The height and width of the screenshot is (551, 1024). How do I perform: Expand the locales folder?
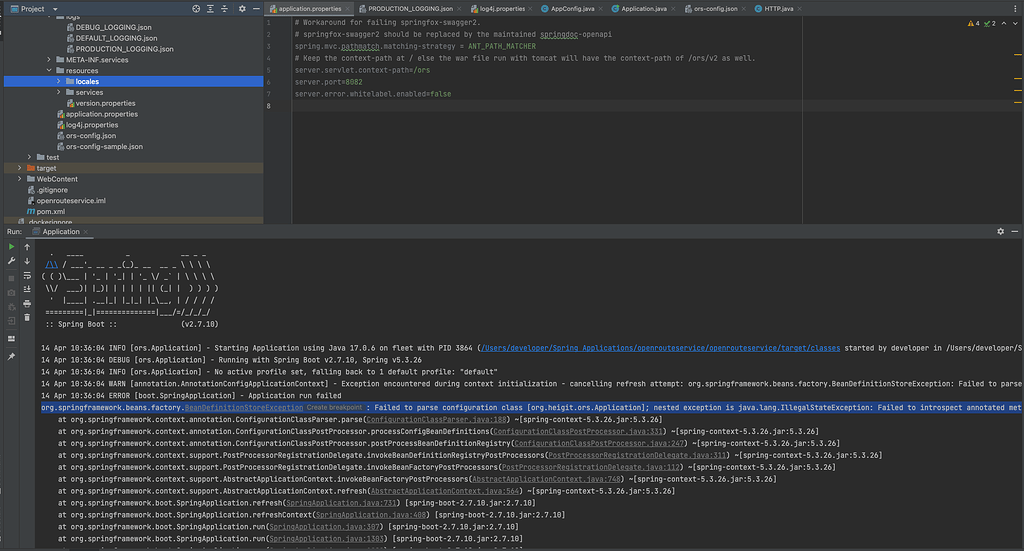tap(59, 82)
